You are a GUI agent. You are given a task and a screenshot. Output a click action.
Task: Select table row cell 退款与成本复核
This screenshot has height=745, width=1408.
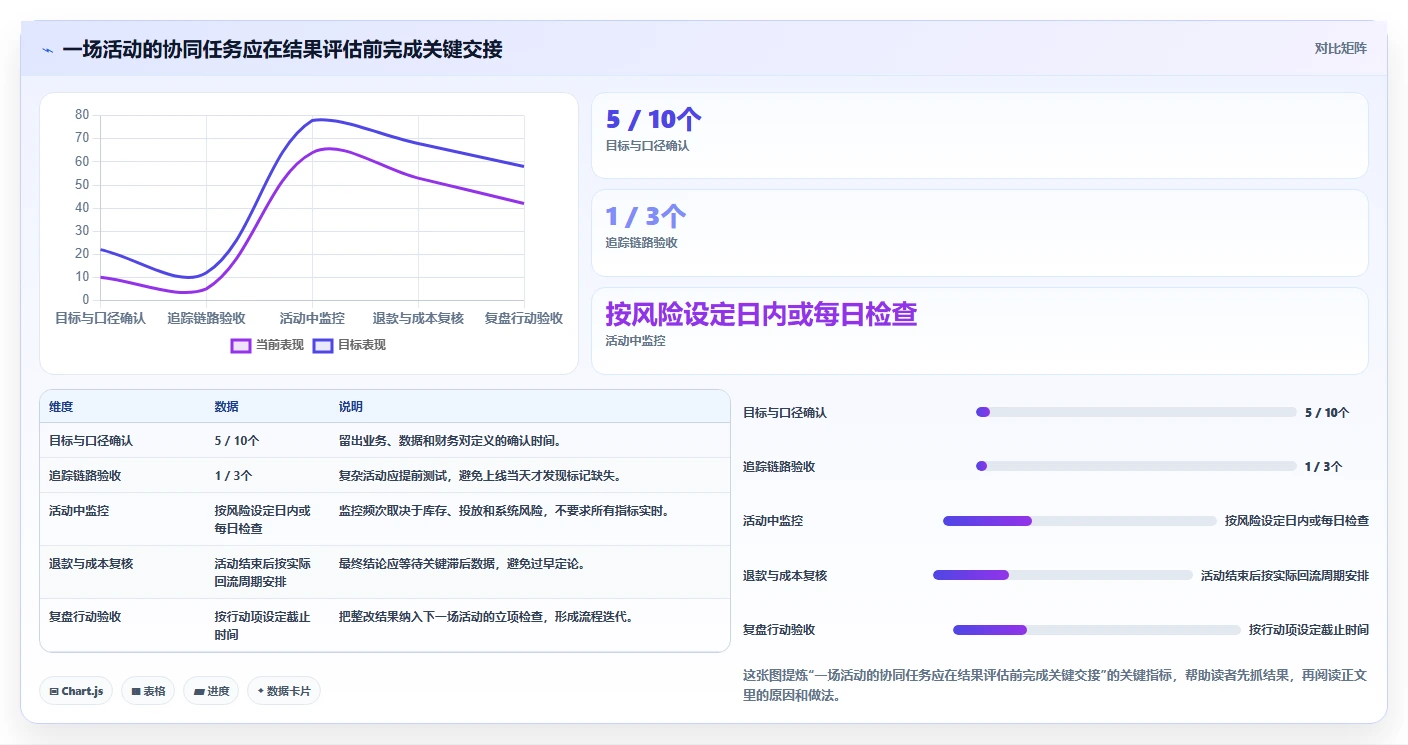pos(91,563)
